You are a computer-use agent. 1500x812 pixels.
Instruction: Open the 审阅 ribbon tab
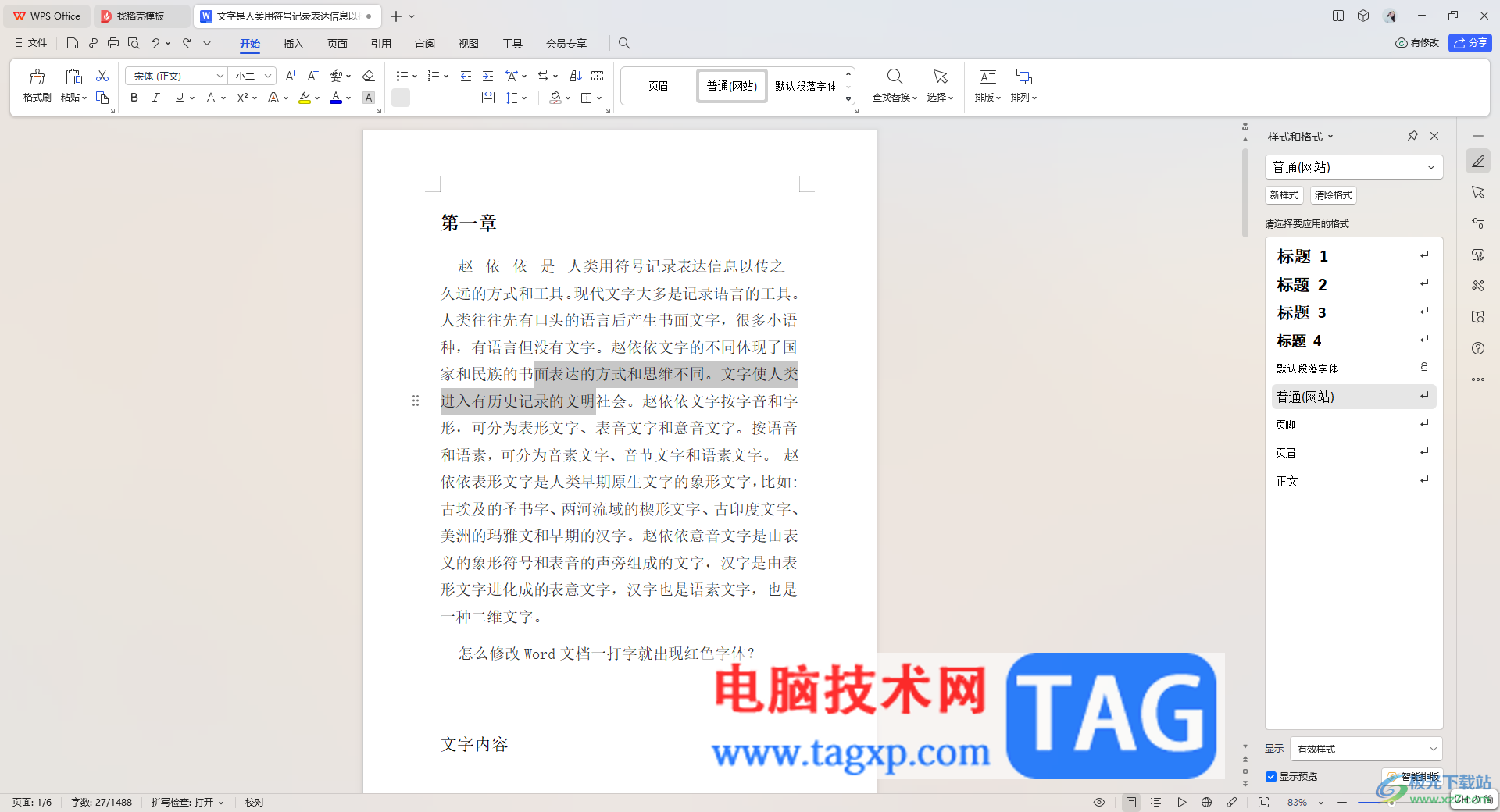point(425,43)
